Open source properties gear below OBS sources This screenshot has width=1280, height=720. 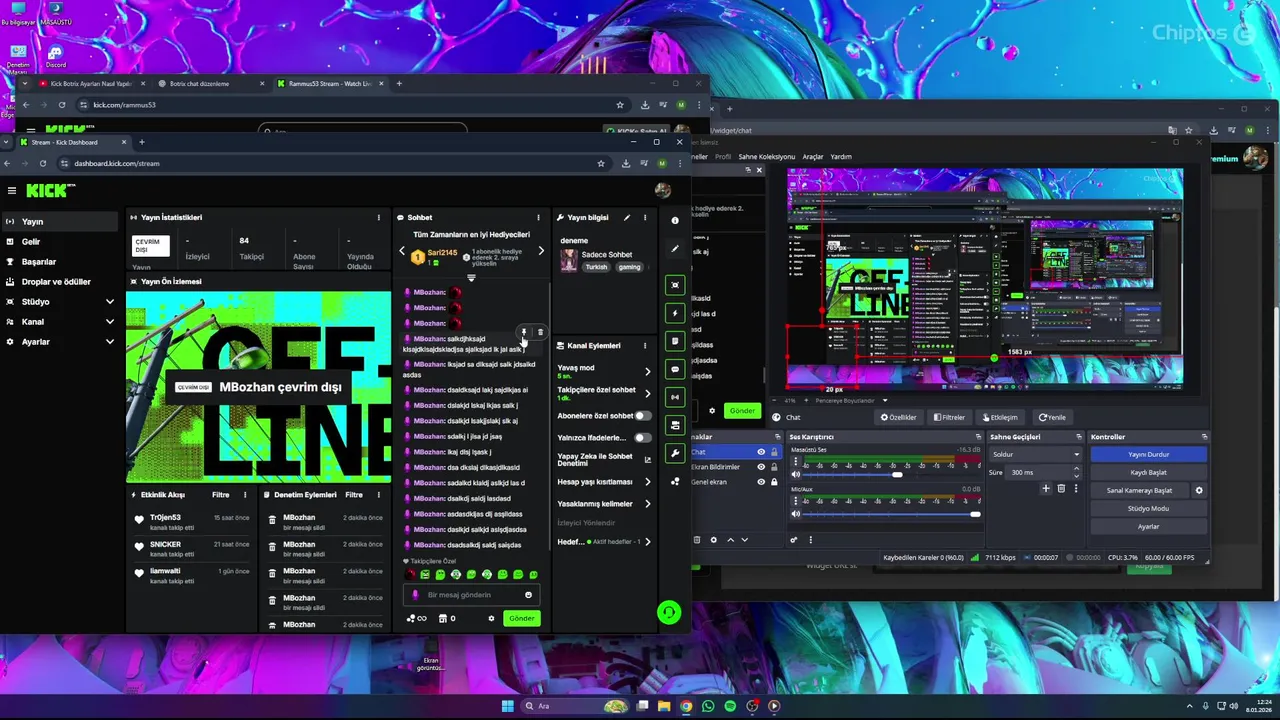point(713,540)
